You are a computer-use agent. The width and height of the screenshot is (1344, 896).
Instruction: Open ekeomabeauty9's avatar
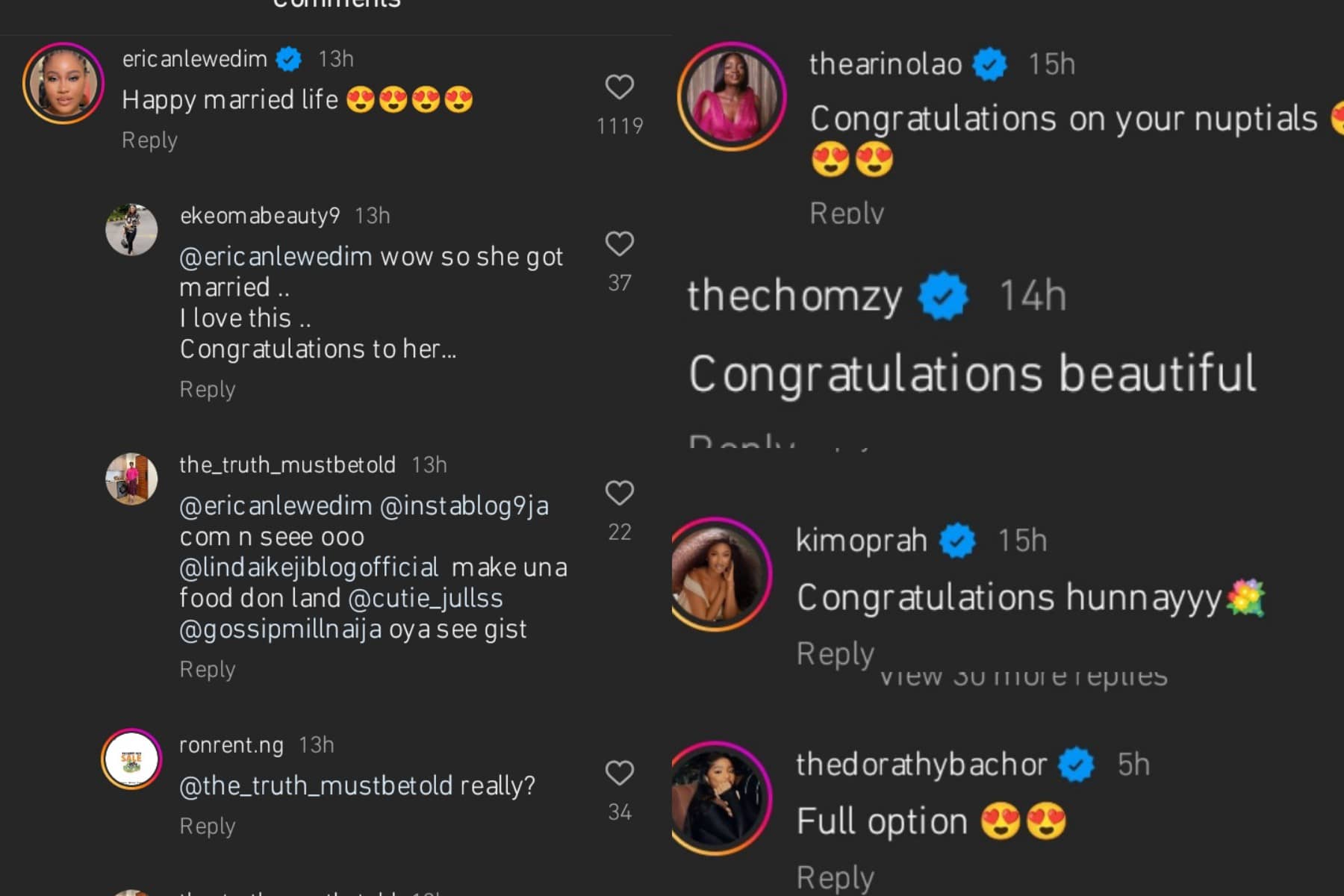point(131,229)
